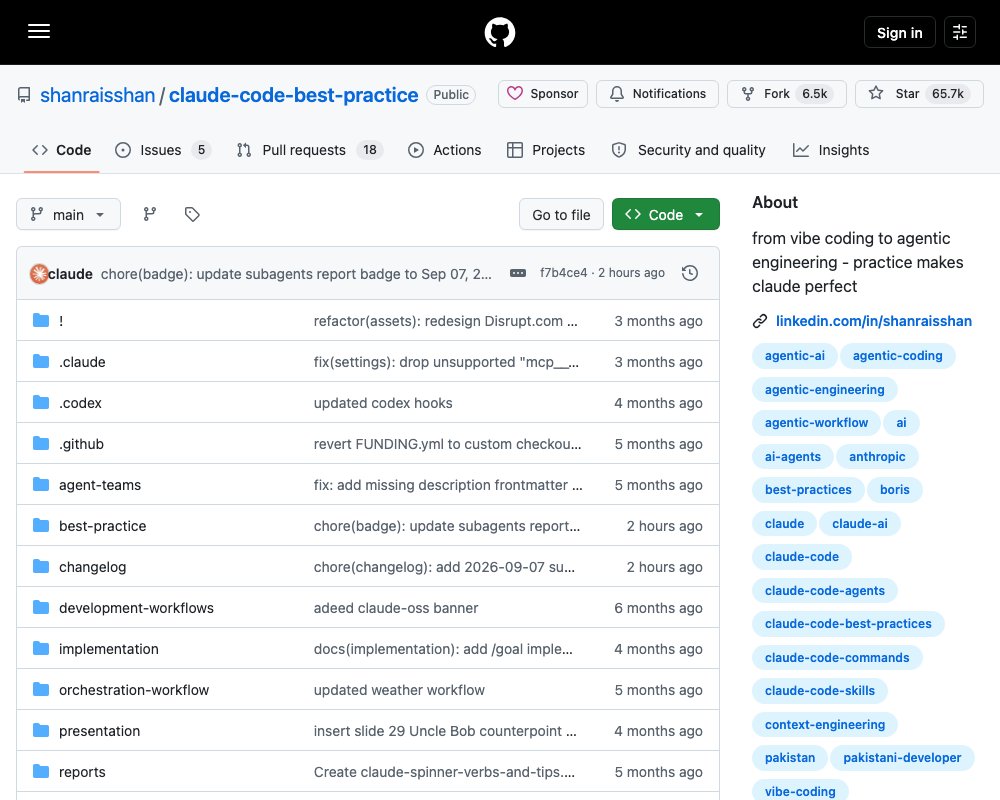Open 'updated codex hooks' commit message
The width and height of the screenshot is (1000, 800).
click(383, 403)
